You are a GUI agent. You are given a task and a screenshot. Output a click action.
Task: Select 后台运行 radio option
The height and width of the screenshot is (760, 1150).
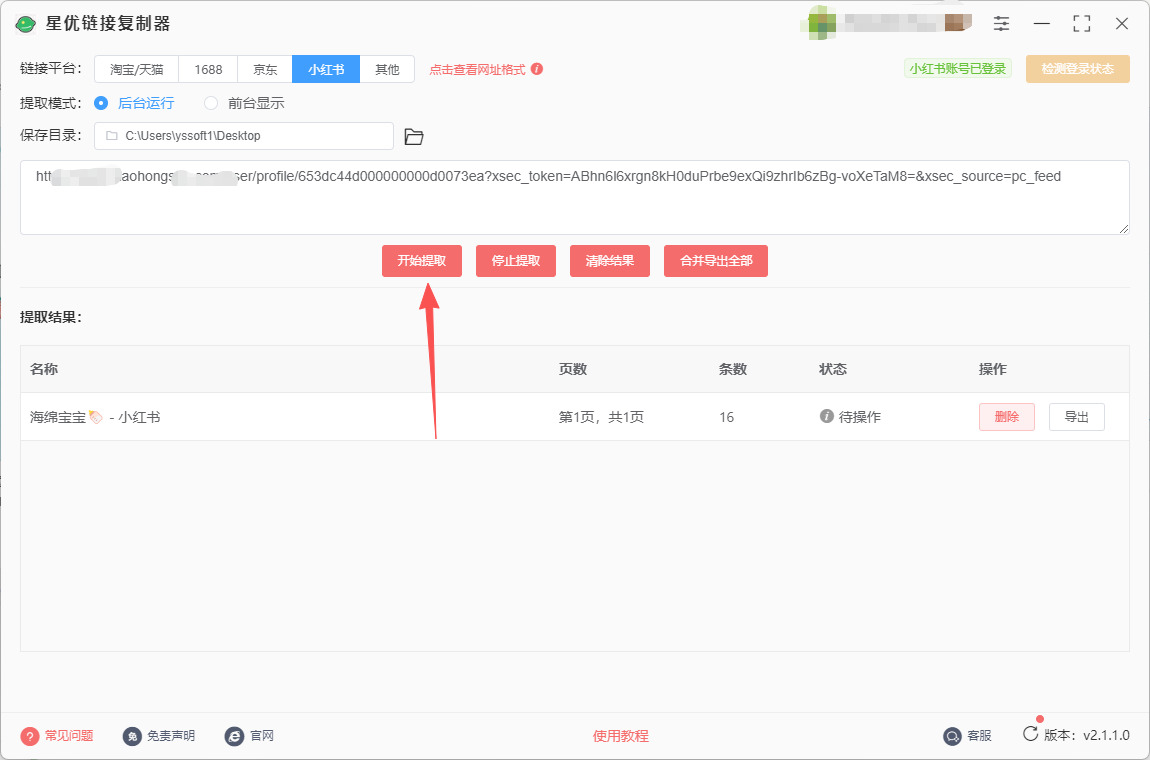pos(101,103)
